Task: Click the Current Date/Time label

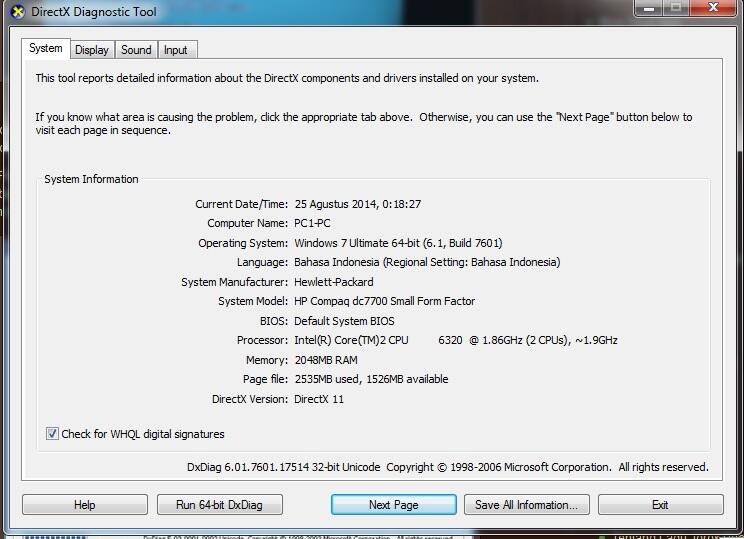Action: [242, 204]
